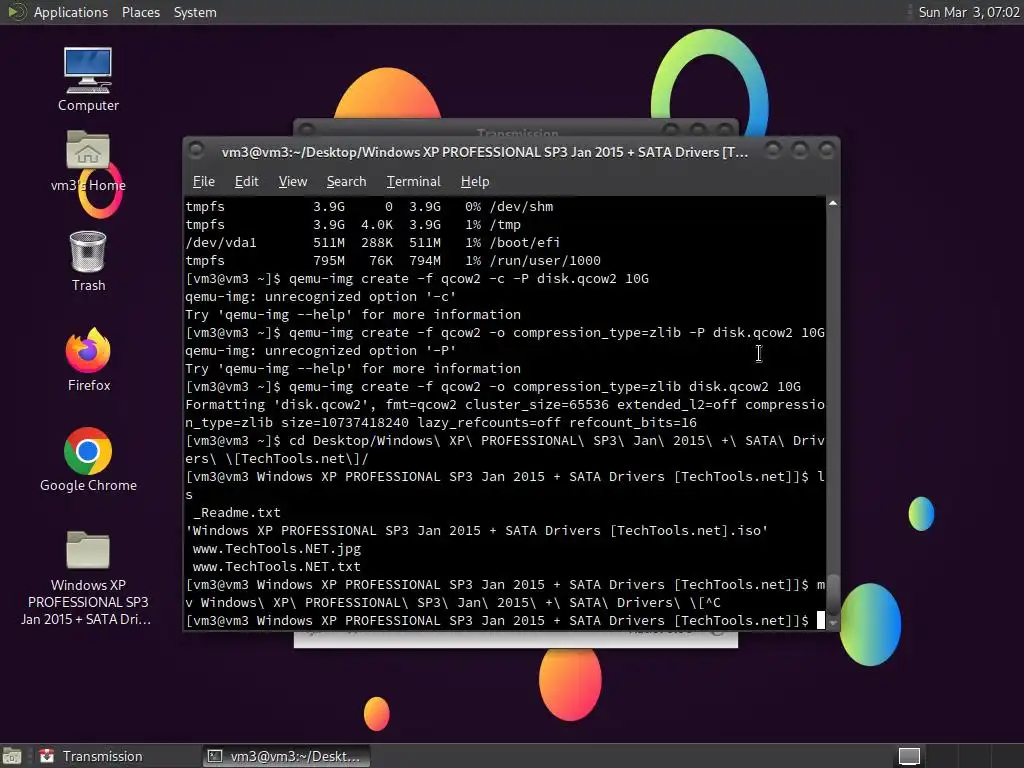
Task: Click the clock showing Sun Mar 3, 07:02
Action: (x=968, y=12)
